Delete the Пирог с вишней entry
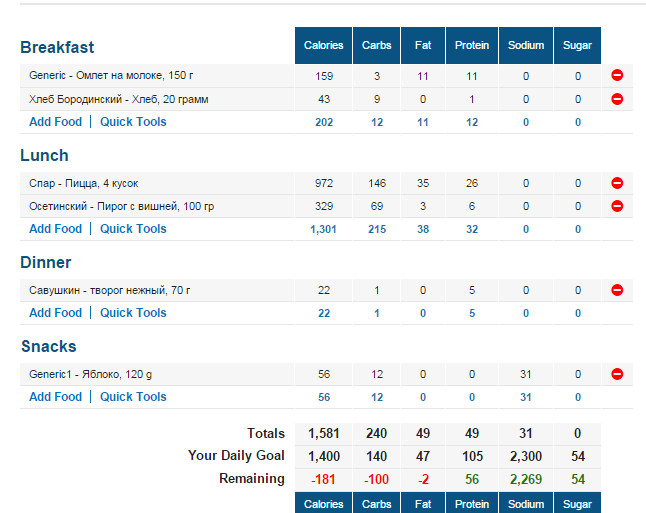 (617, 206)
